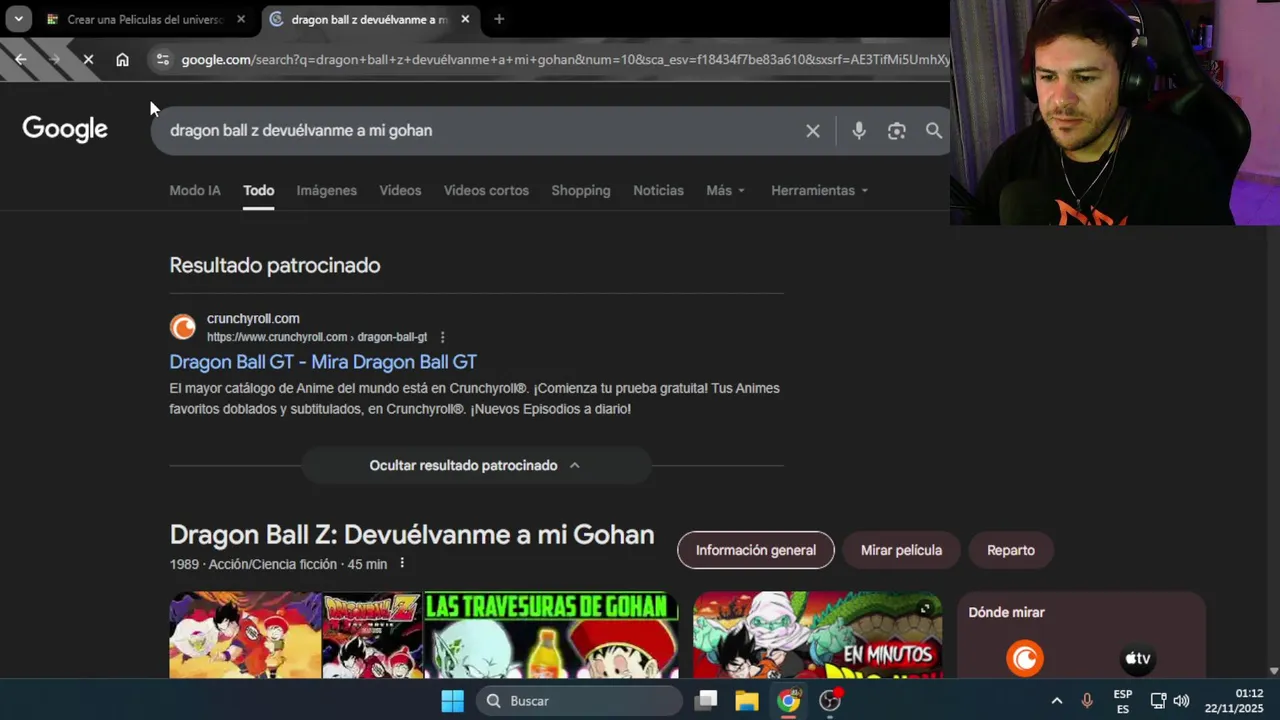This screenshot has width=1280, height=720.
Task: Switch to Videos cortos results
Action: 486,190
